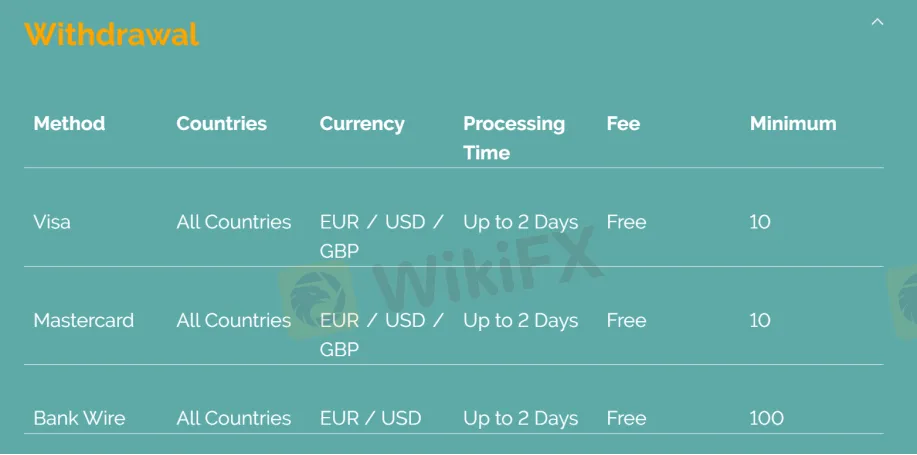
Task: Click Bank Wire's EUR / USD currency cell
Action: 370,418
